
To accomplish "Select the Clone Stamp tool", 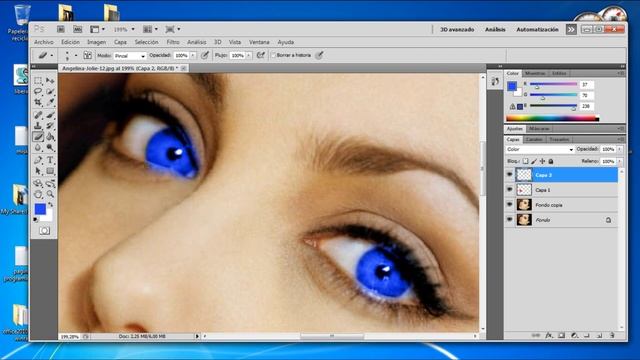I will pyautogui.click(x=38, y=126).
